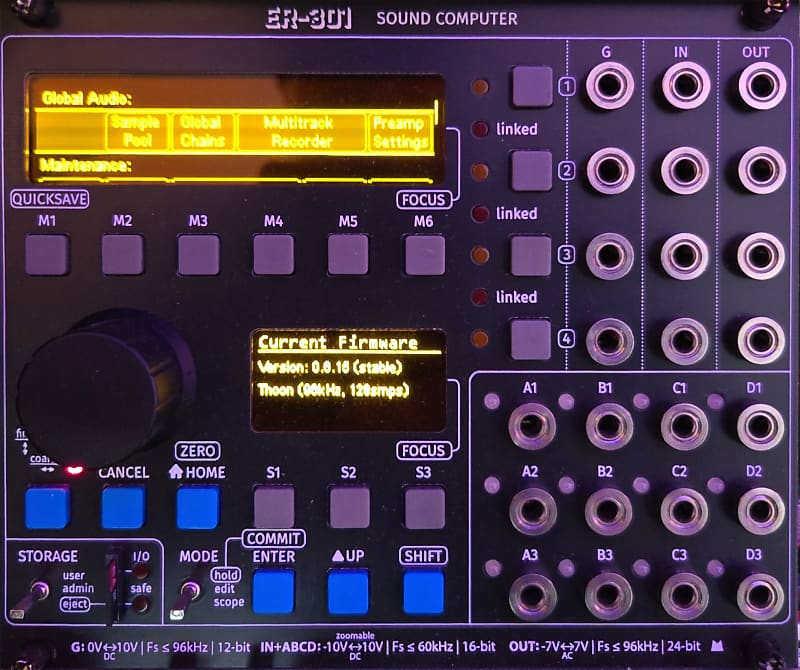The height and width of the screenshot is (670, 800).
Task: Click the OUT jack of row 2
Action: coord(762,170)
